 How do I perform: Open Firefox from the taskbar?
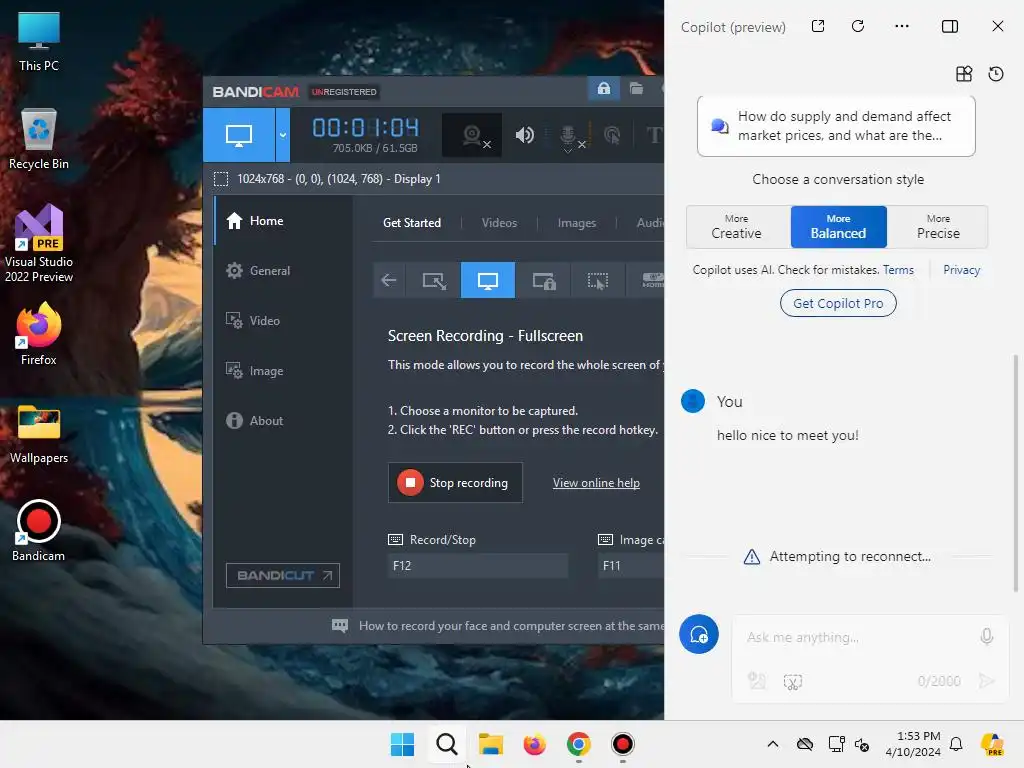(535, 744)
